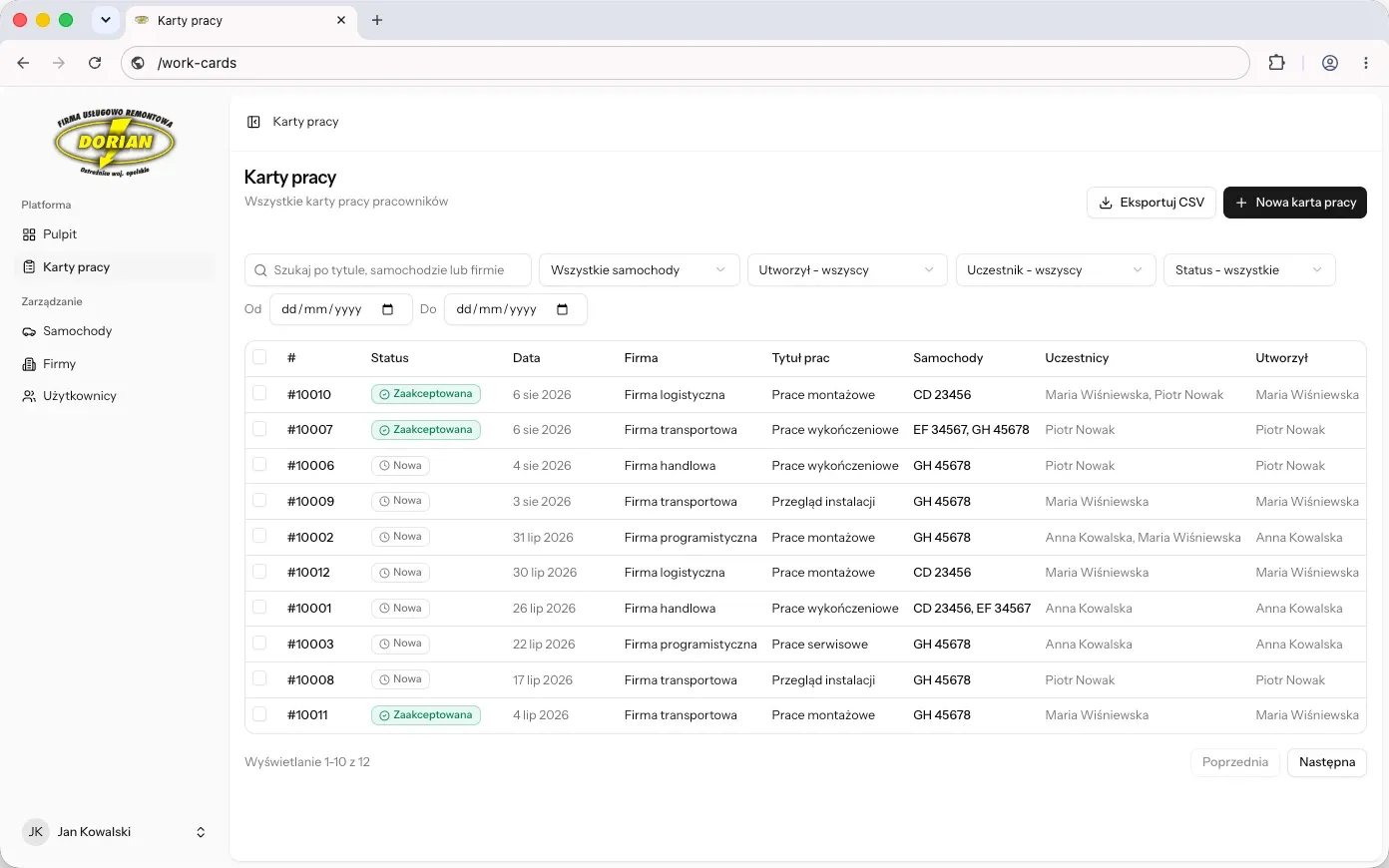Click the Nowa status badge of #10009

pos(400,501)
